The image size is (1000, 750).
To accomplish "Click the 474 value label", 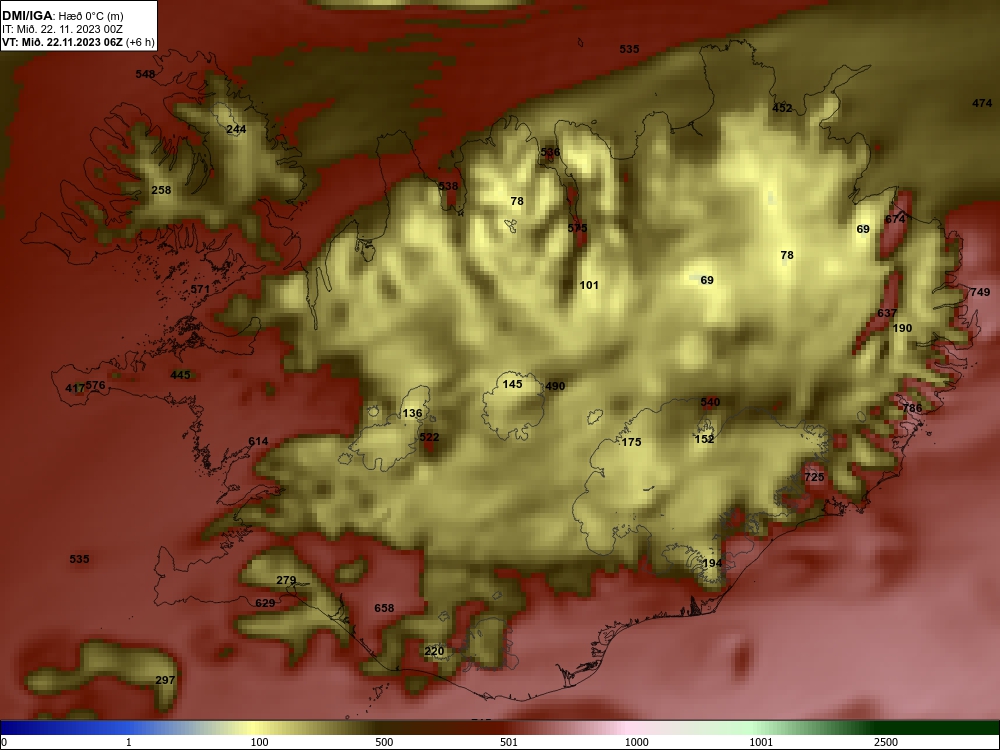I will tap(982, 103).
